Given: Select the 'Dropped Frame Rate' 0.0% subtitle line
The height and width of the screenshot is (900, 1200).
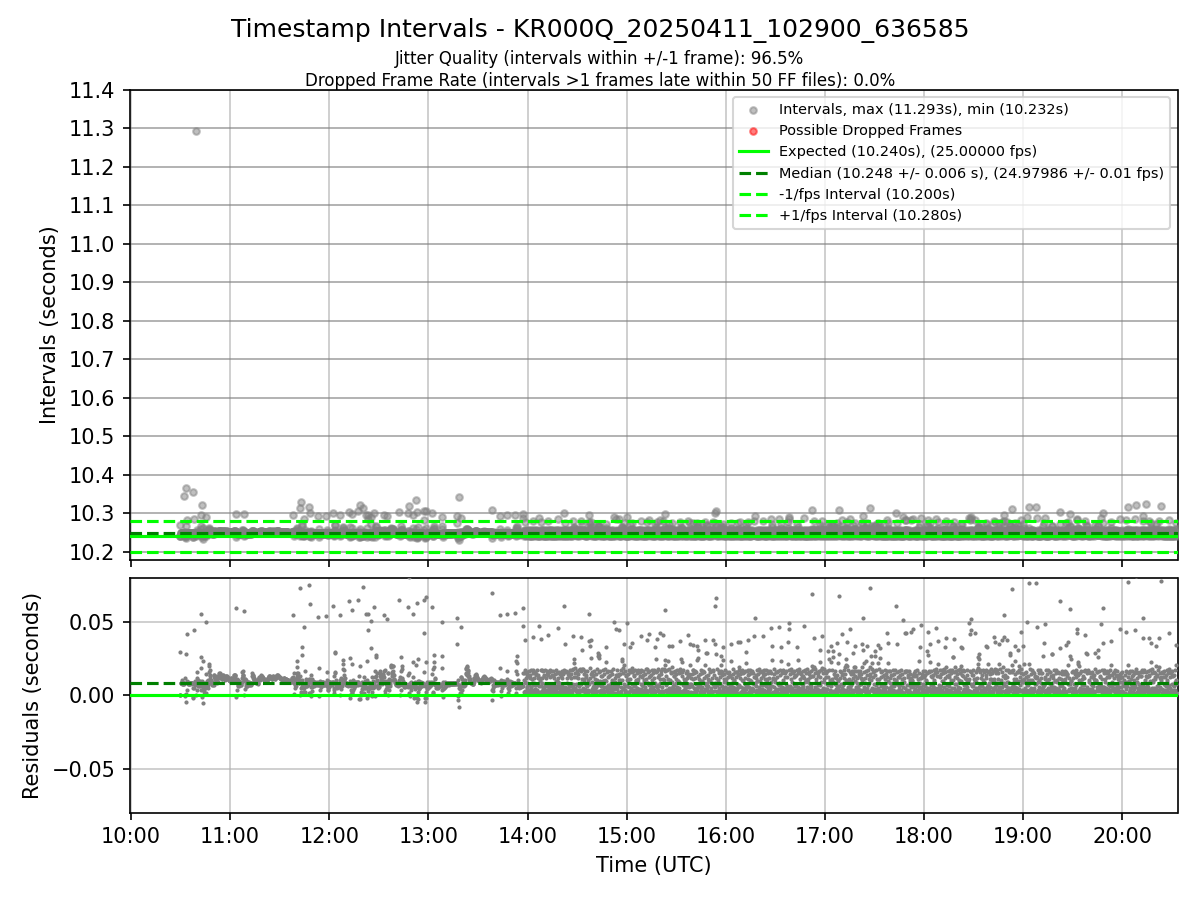Looking at the screenshot, I should (x=600, y=80).
